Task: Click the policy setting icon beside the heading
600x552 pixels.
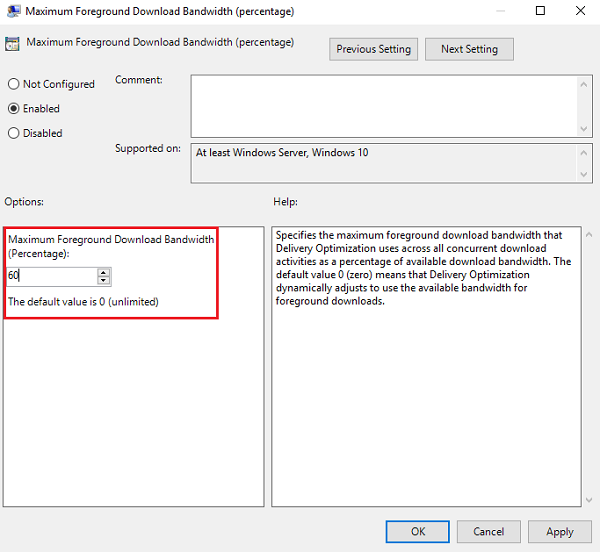Action: pyautogui.click(x=12, y=44)
